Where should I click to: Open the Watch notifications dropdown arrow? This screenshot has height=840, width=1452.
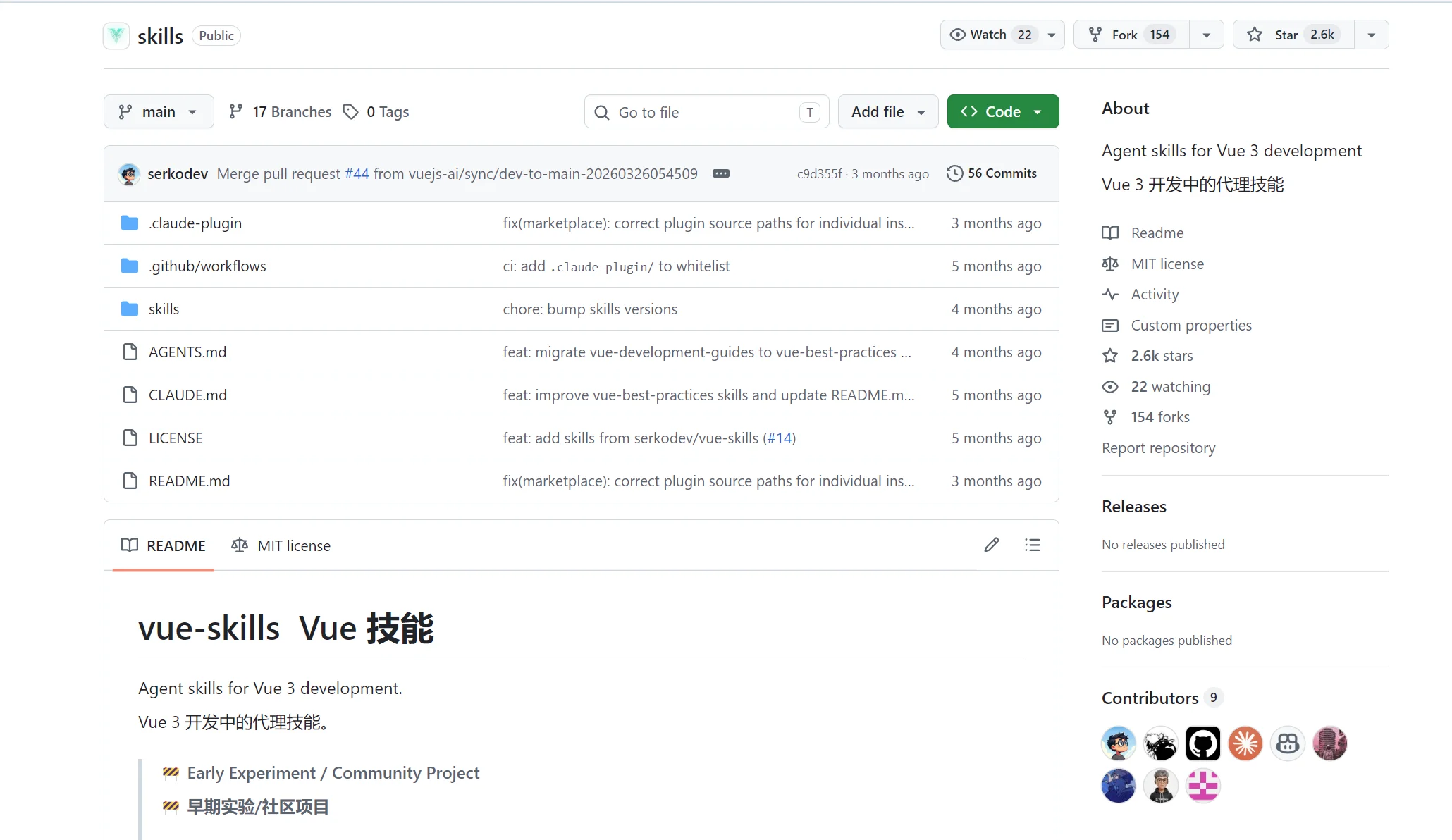[x=1052, y=35]
